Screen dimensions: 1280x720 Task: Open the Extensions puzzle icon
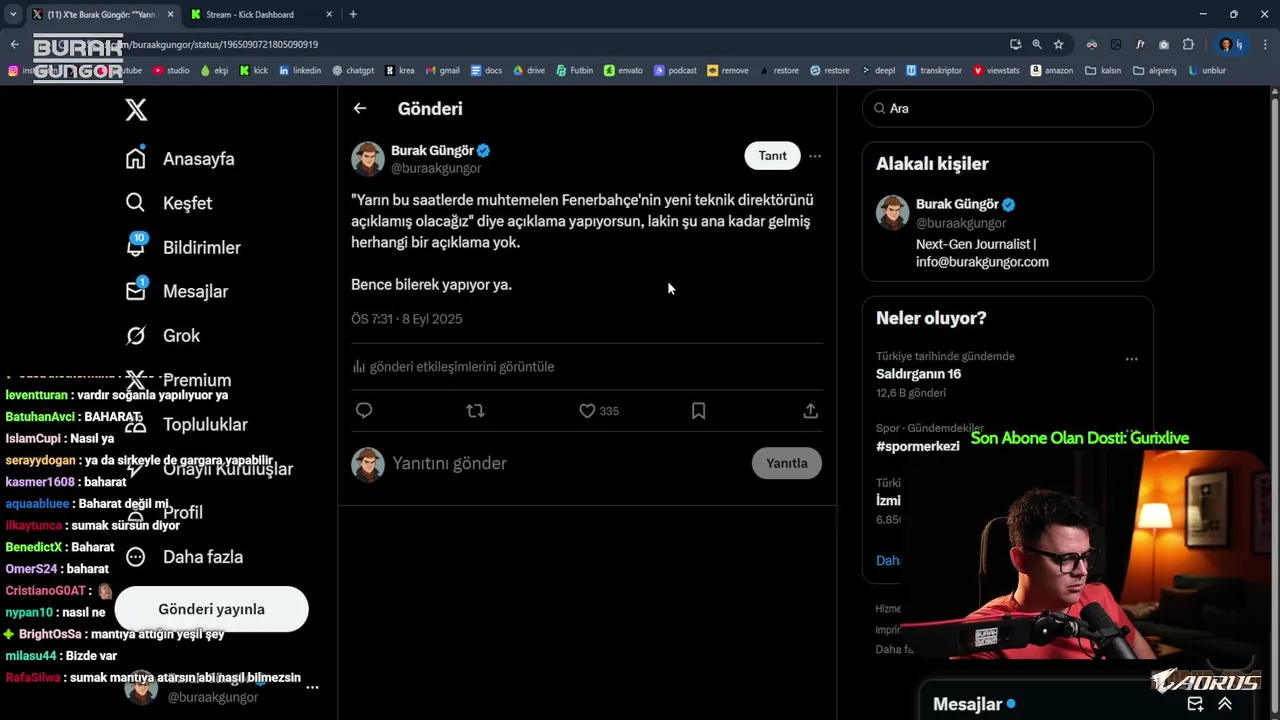pyautogui.click(x=1188, y=44)
